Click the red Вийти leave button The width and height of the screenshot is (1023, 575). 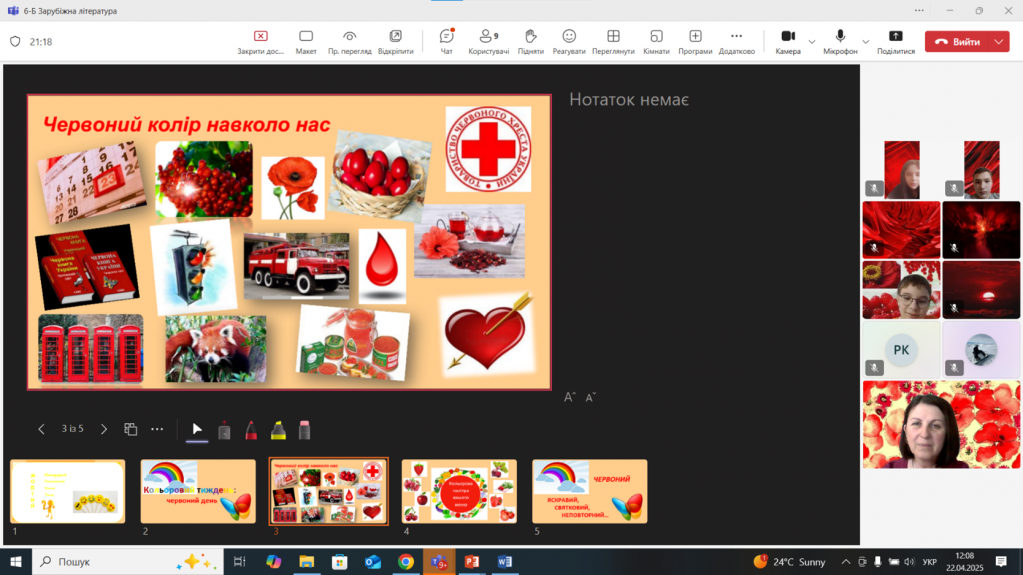(957, 42)
